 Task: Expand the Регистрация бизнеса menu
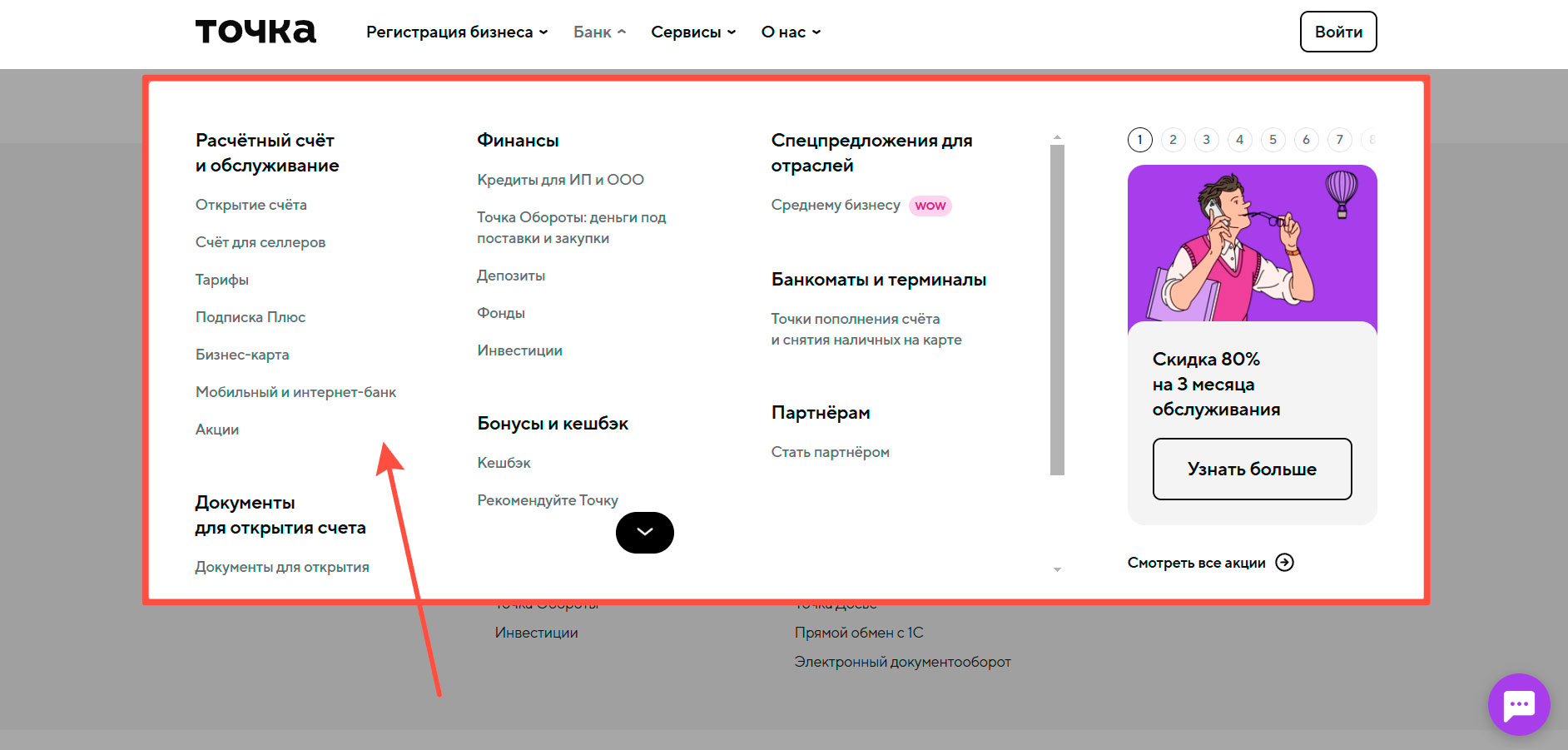coord(457,32)
